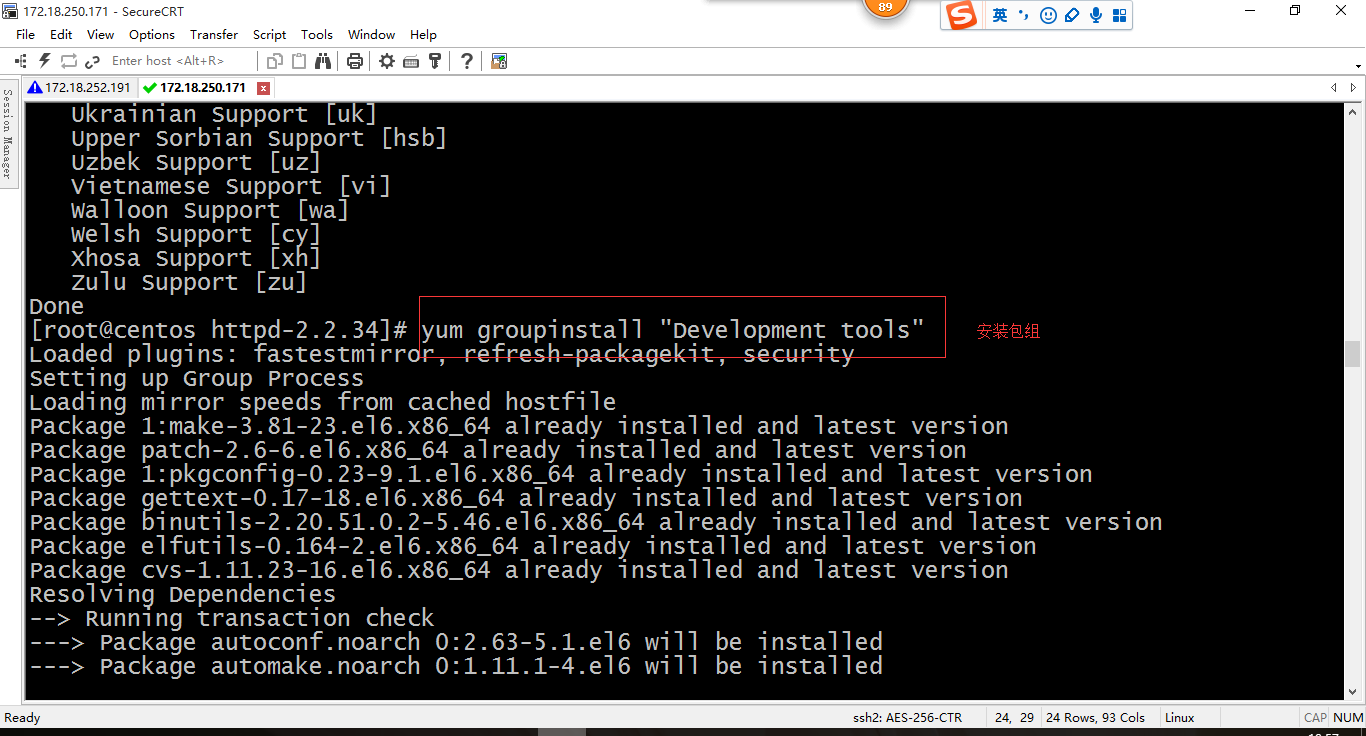Viewport: 1366px width, 736px height.
Task: Click the Reconnect session toolbar icon
Action: (x=68, y=61)
